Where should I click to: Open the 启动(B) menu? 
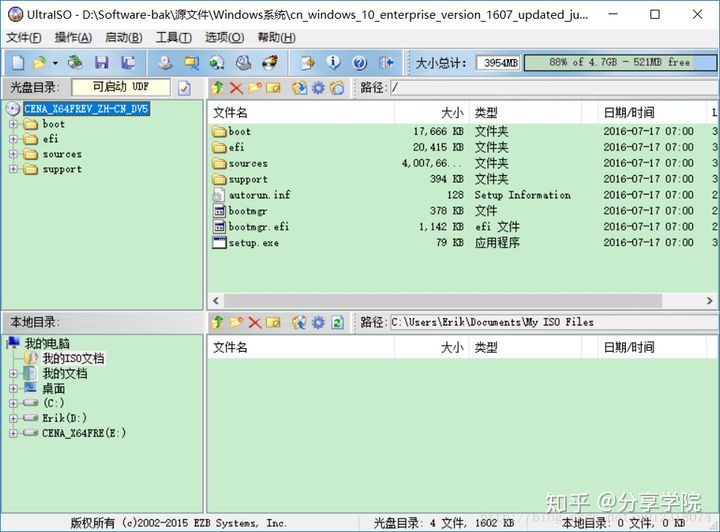point(124,38)
